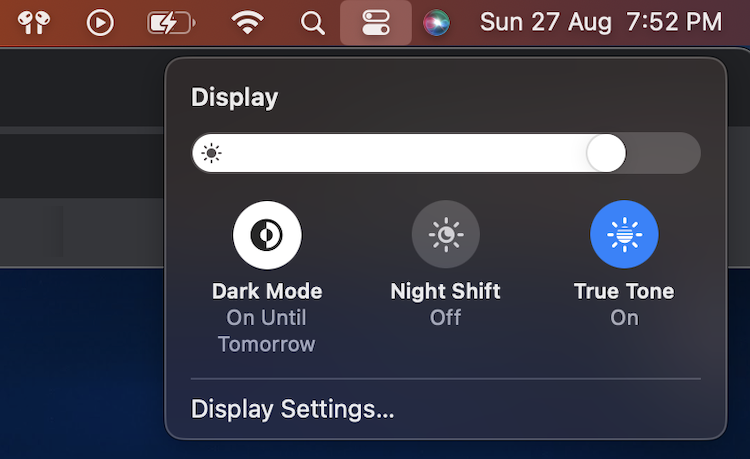Open the Wi-Fi menu
The width and height of the screenshot is (750, 459).
point(247,22)
